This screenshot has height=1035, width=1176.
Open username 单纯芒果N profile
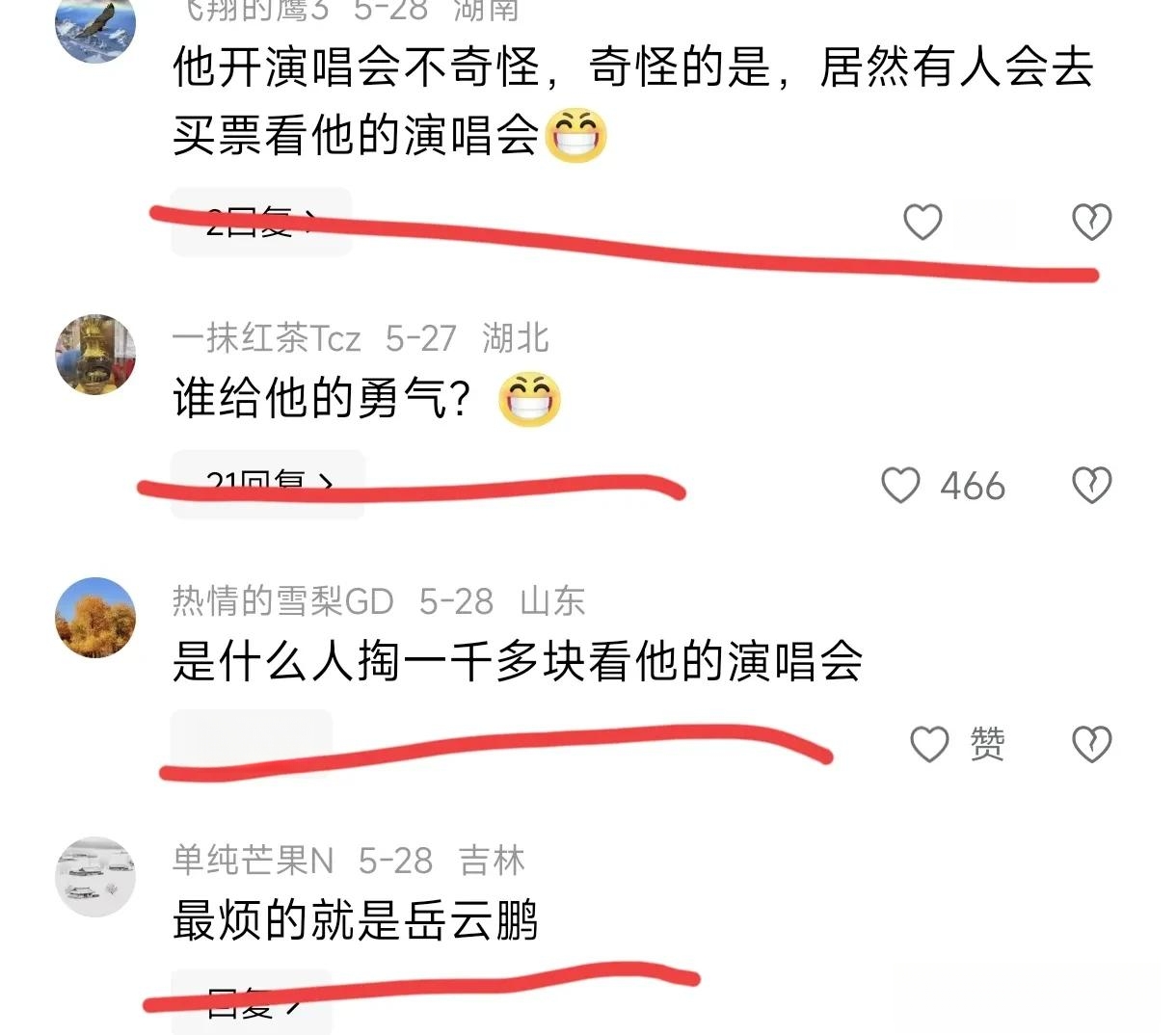tap(254, 860)
